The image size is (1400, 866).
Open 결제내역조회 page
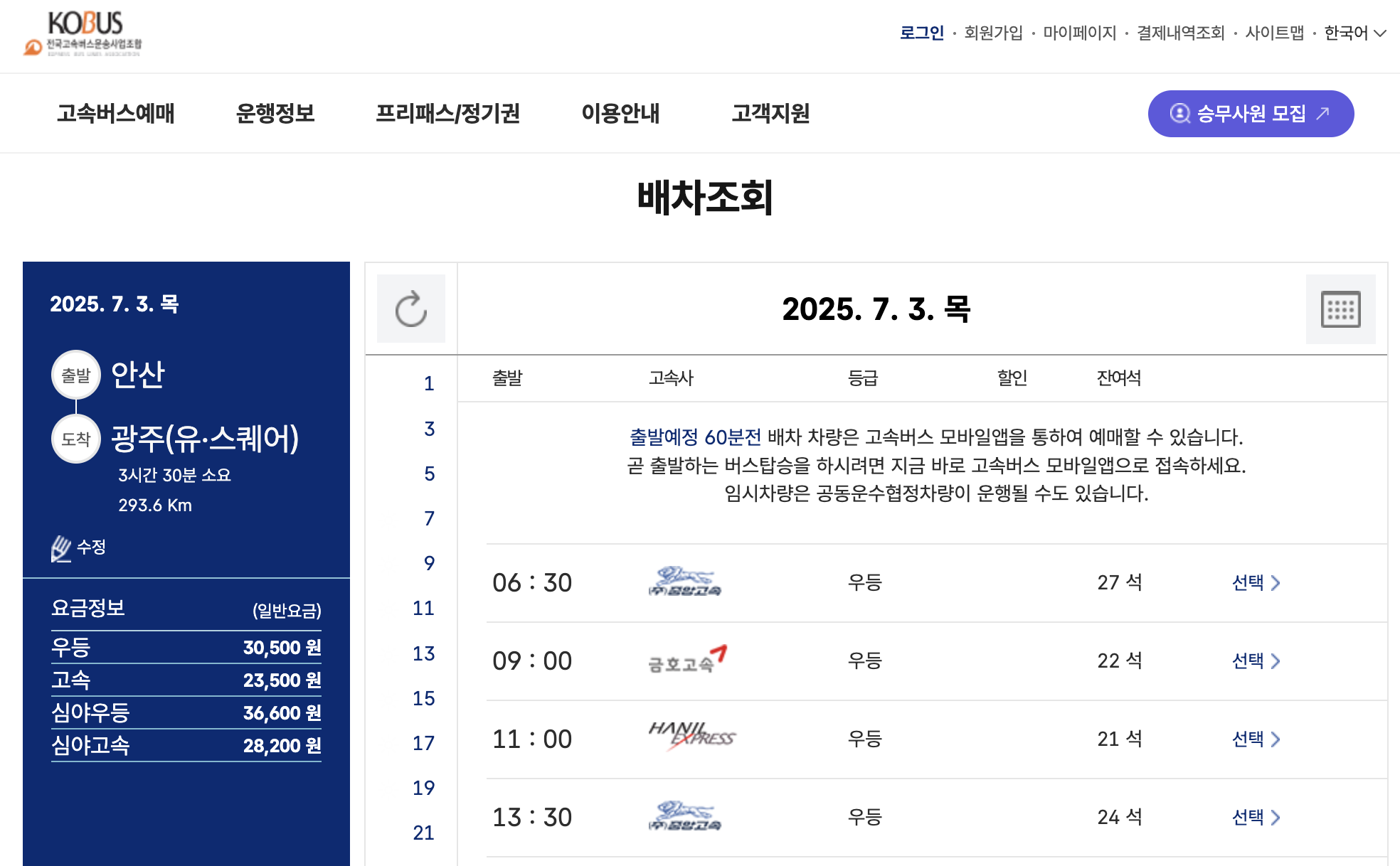click(1179, 32)
